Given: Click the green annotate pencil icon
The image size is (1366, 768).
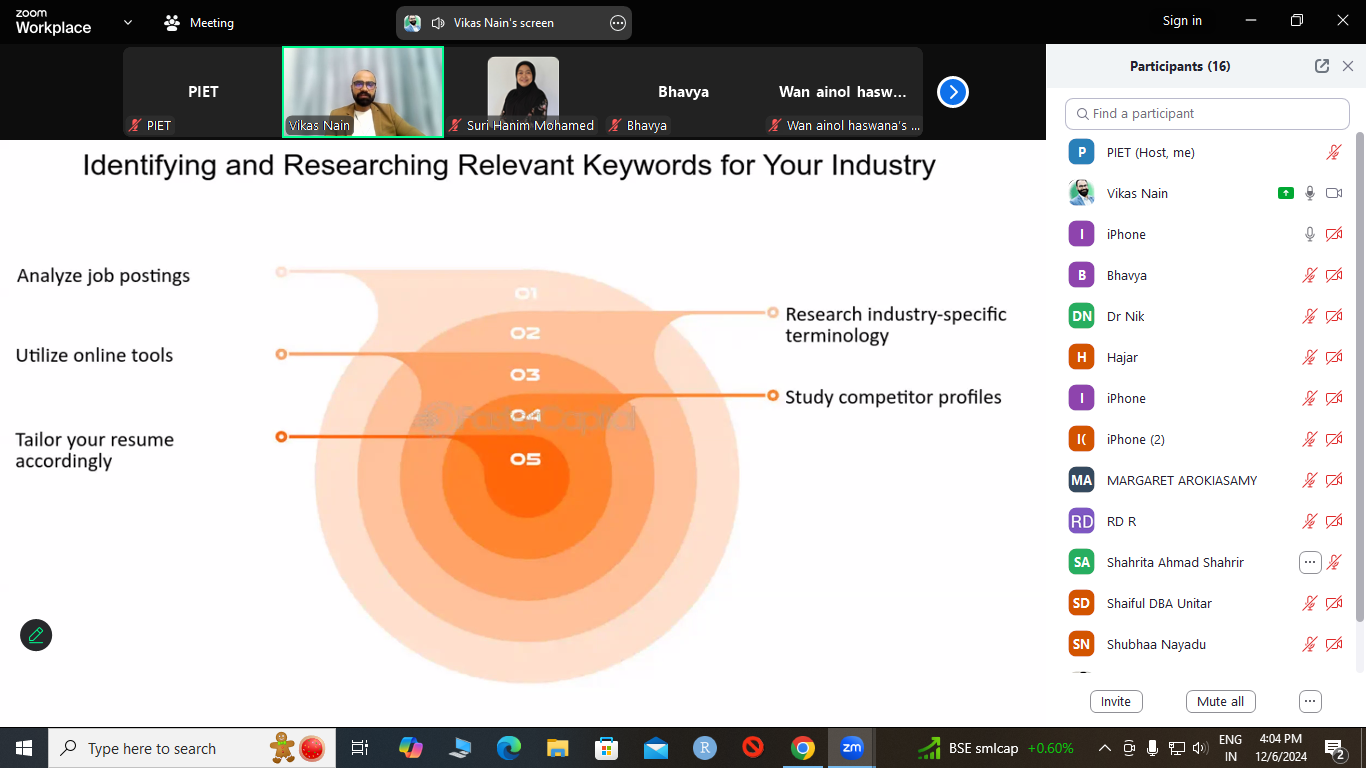Looking at the screenshot, I should click(x=36, y=635).
